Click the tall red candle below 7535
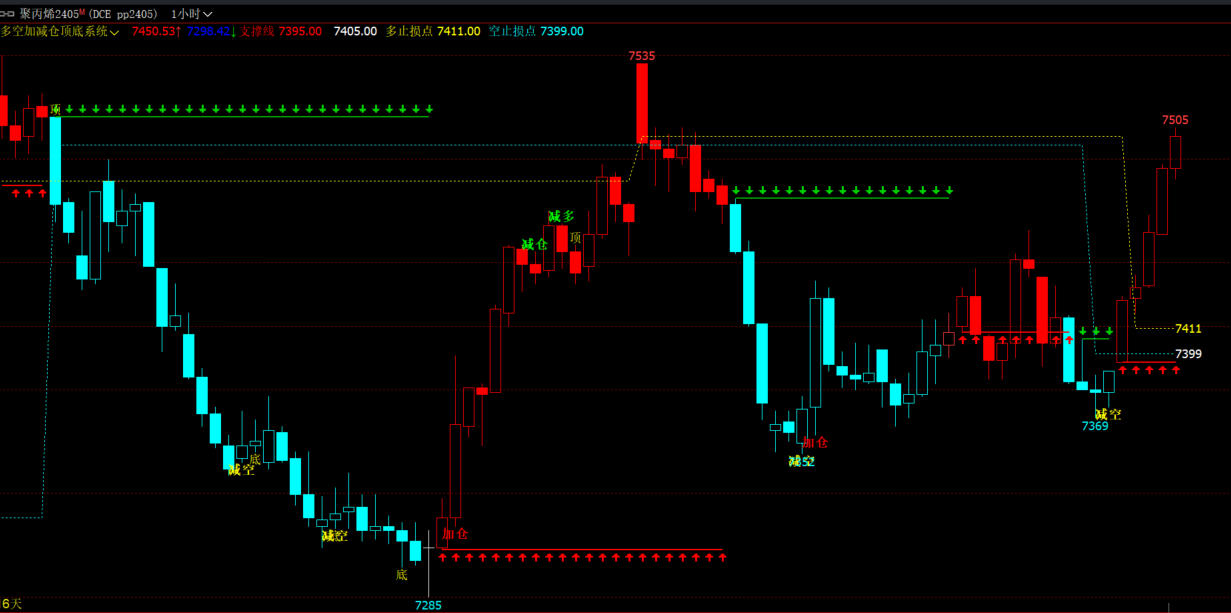The height and width of the screenshot is (613, 1231). point(642,104)
